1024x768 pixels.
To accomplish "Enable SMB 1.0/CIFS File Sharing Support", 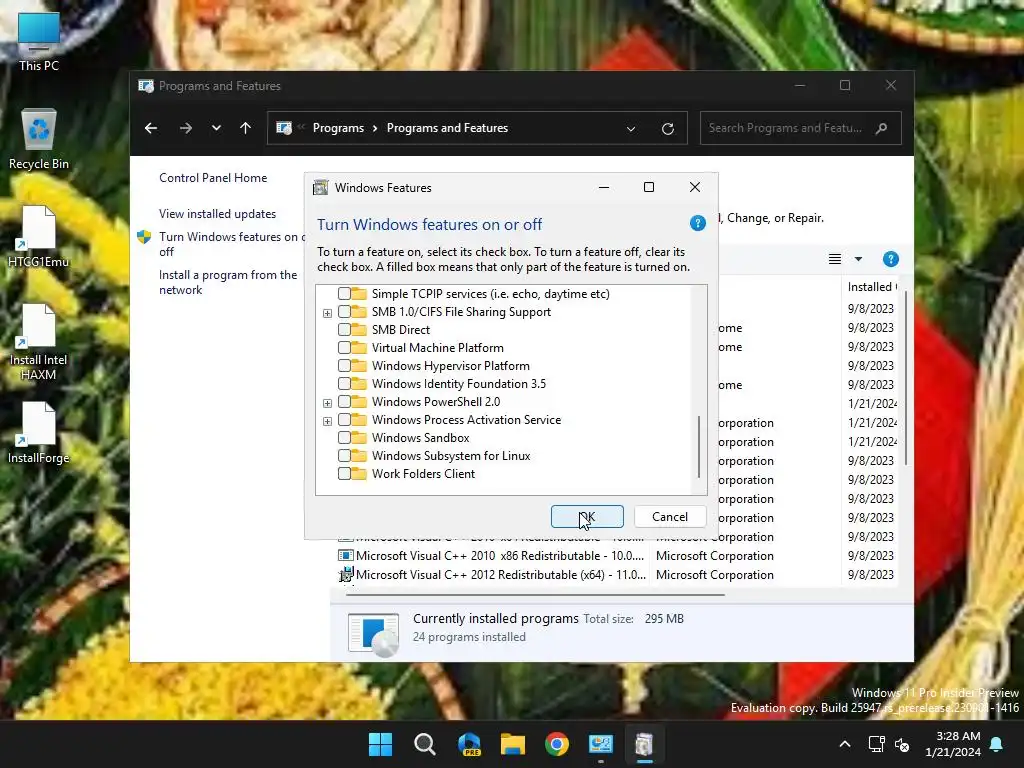I will [344, 312].
